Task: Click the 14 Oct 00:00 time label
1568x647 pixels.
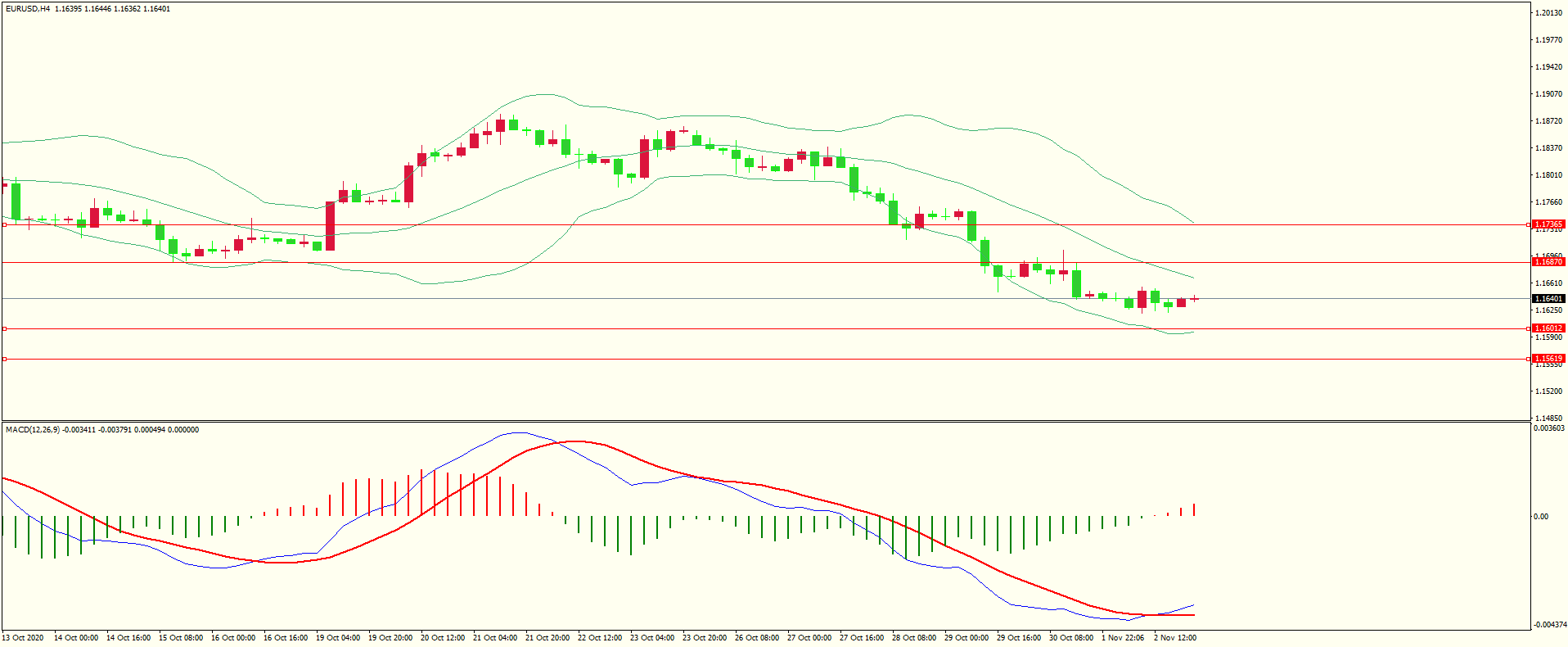Action: tap(76, 638)
